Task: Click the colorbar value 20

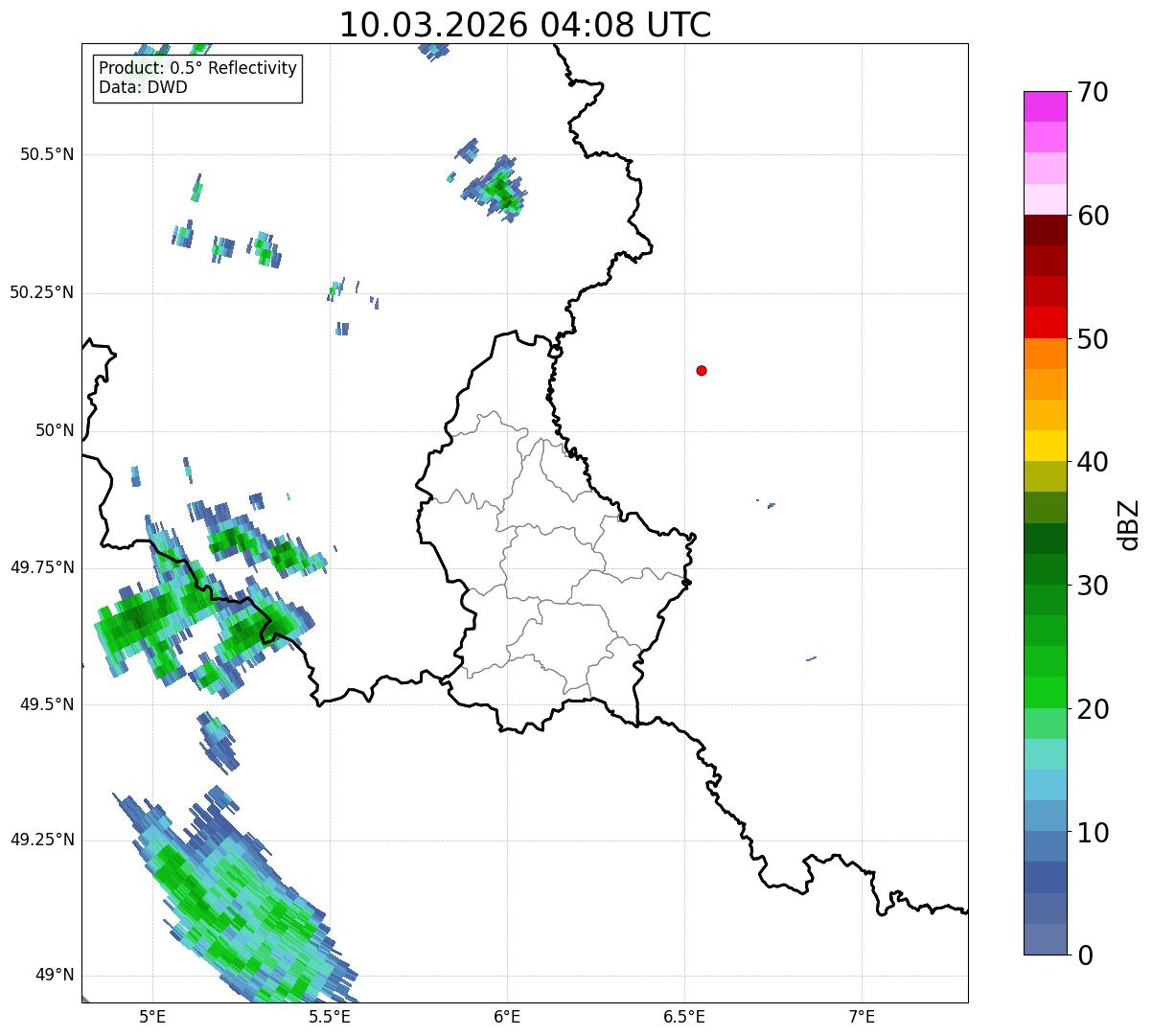Action: [1093, 709]
